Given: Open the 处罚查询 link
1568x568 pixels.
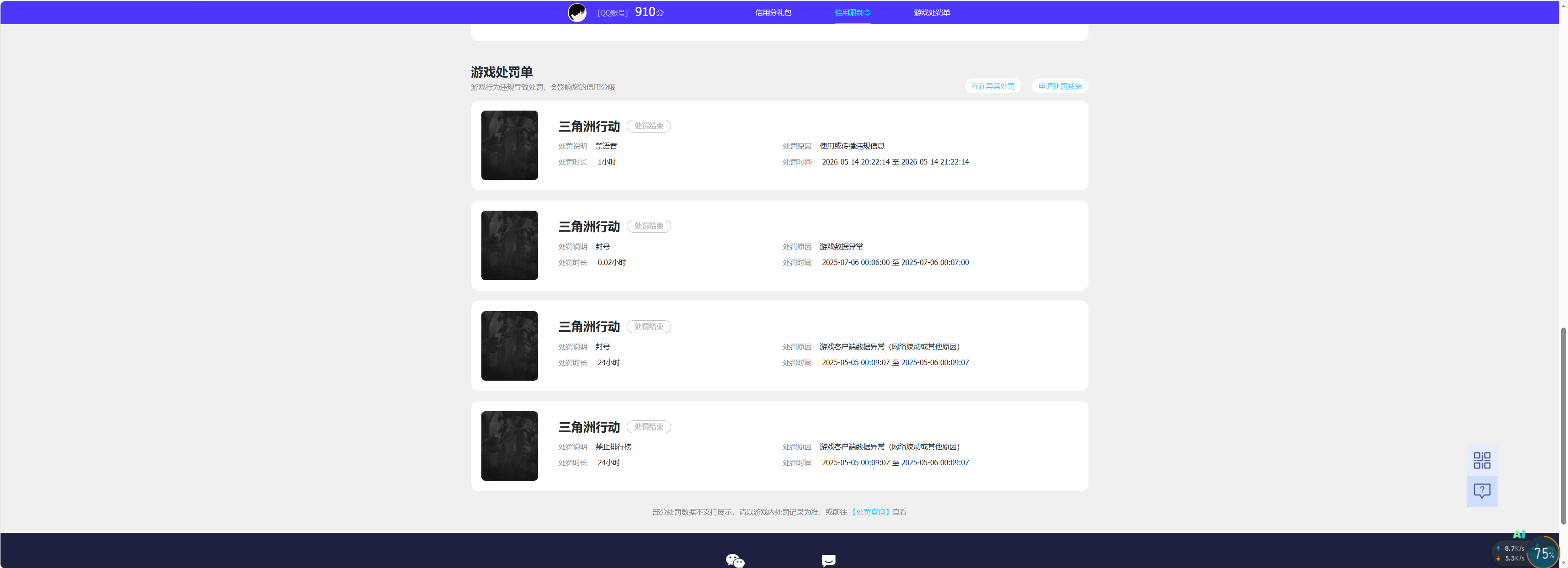Looking at the screenshot, I should [x=870, y=512].
